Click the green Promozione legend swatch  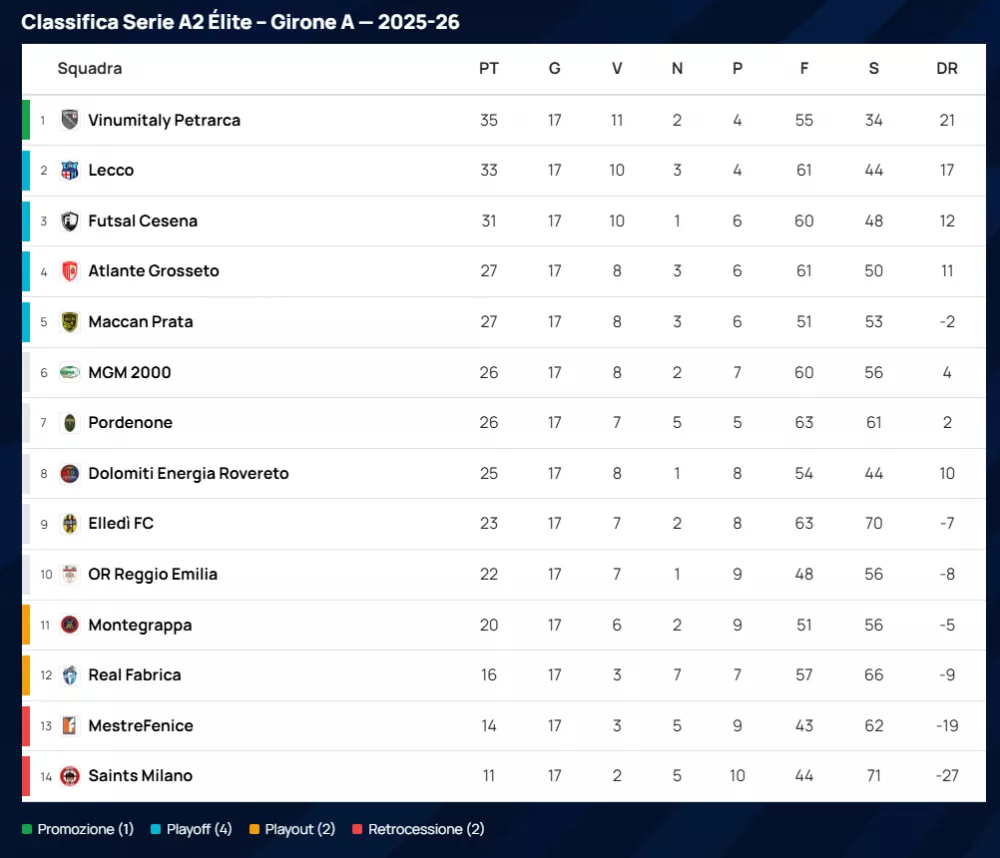tap(27, 829)
